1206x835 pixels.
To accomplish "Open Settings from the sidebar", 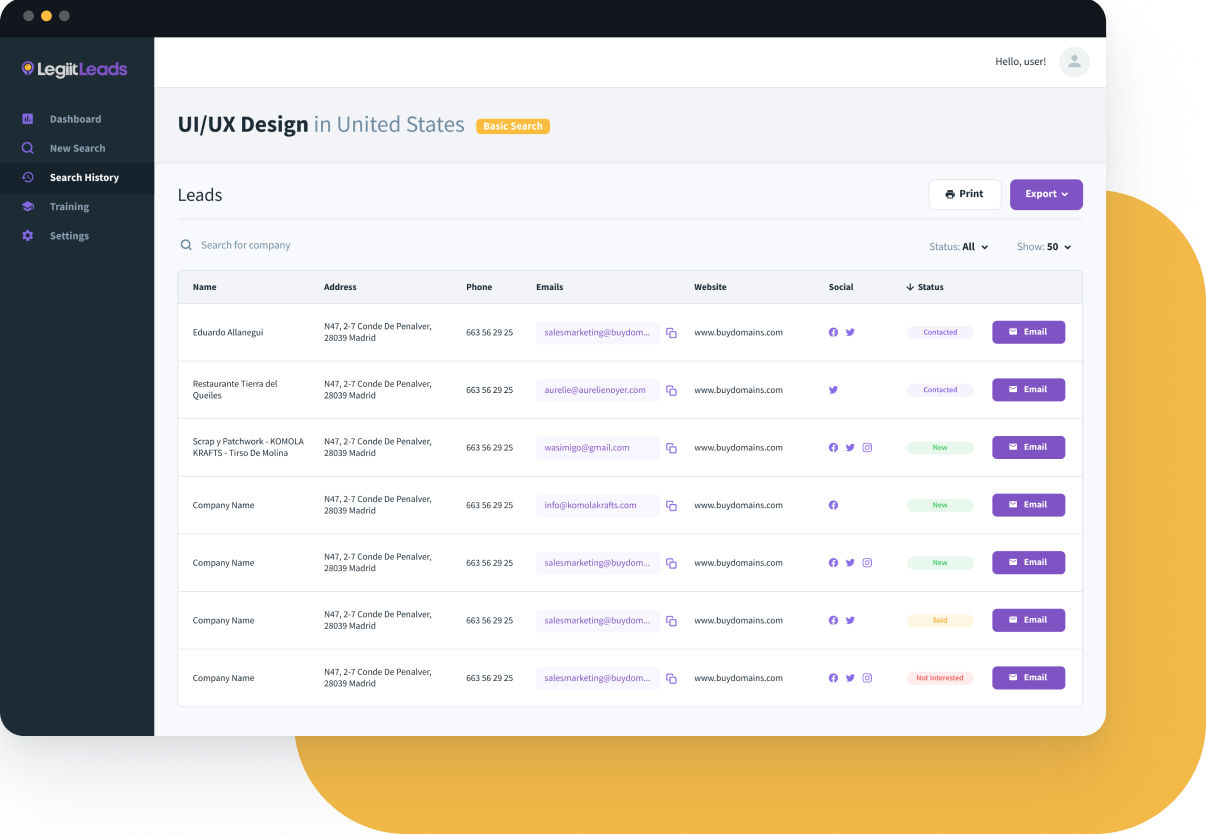I will click(69, 236).
